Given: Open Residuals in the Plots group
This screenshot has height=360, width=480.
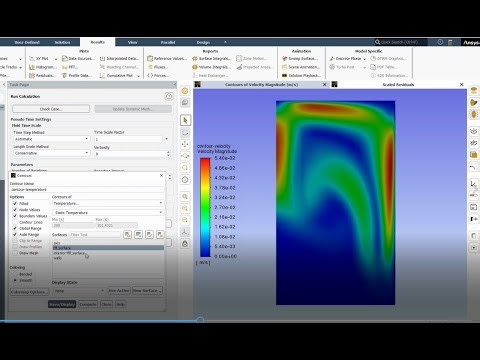Looking at the screenshot, I should click(42, 76).
